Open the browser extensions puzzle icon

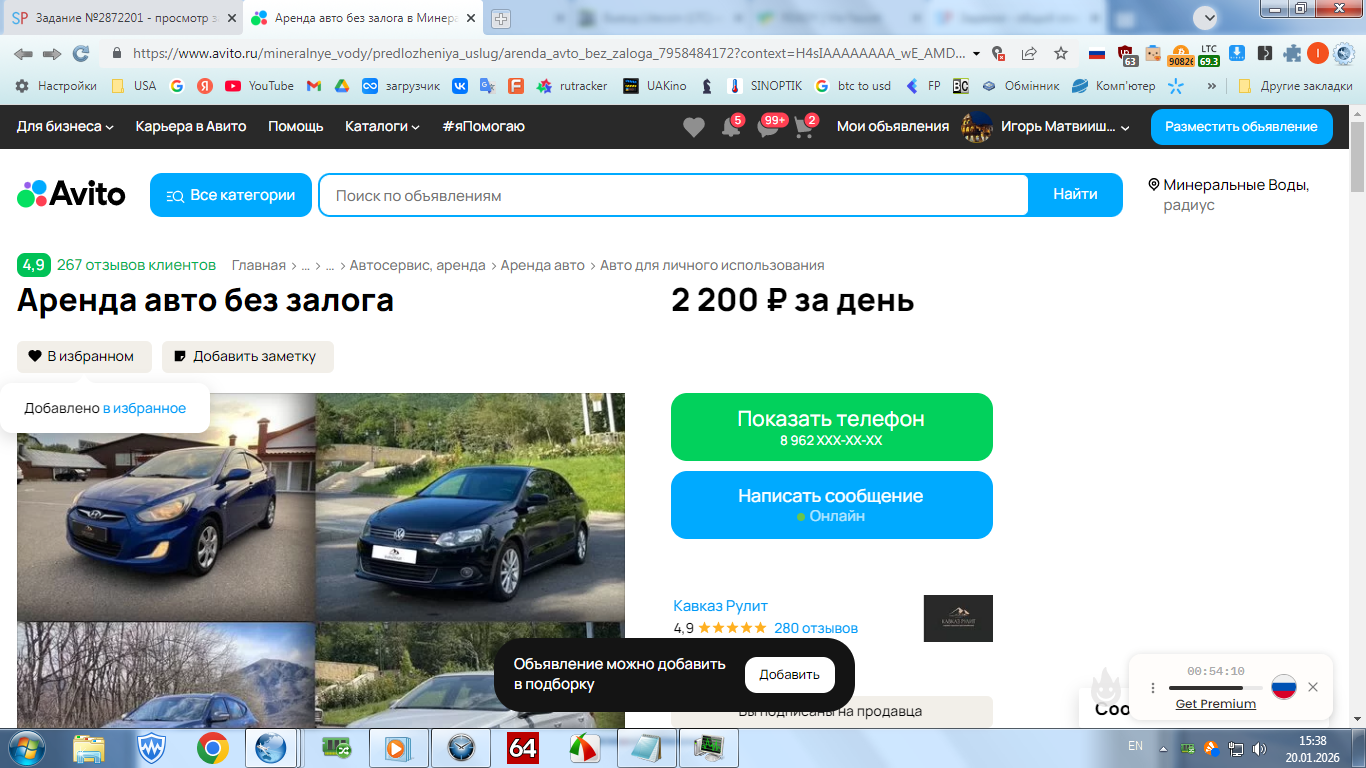tap(1293, 54)
